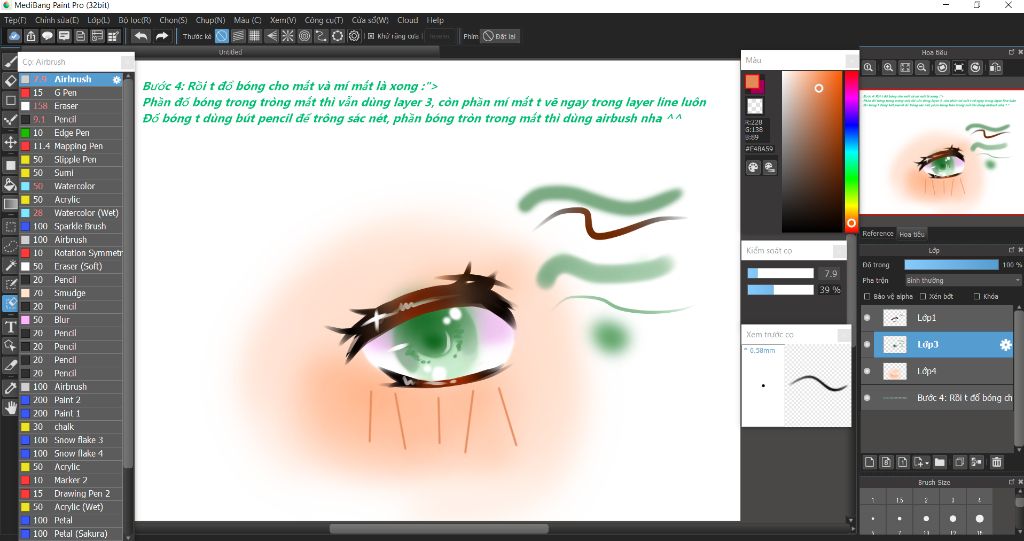This screenshot has height=541, width=1024.
Task: Enable Bảo vệ alpha checkbox
Action: pos(867,297)
